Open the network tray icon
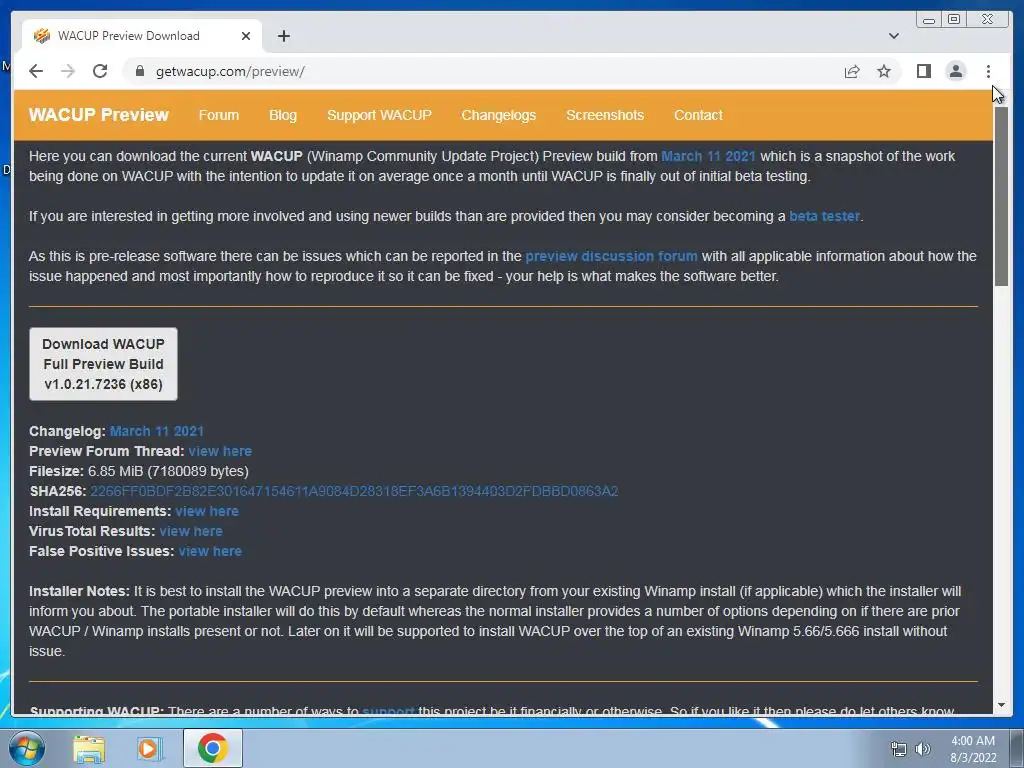The height and width of the screenshot is (768, 1024). [x=899, y=749]
